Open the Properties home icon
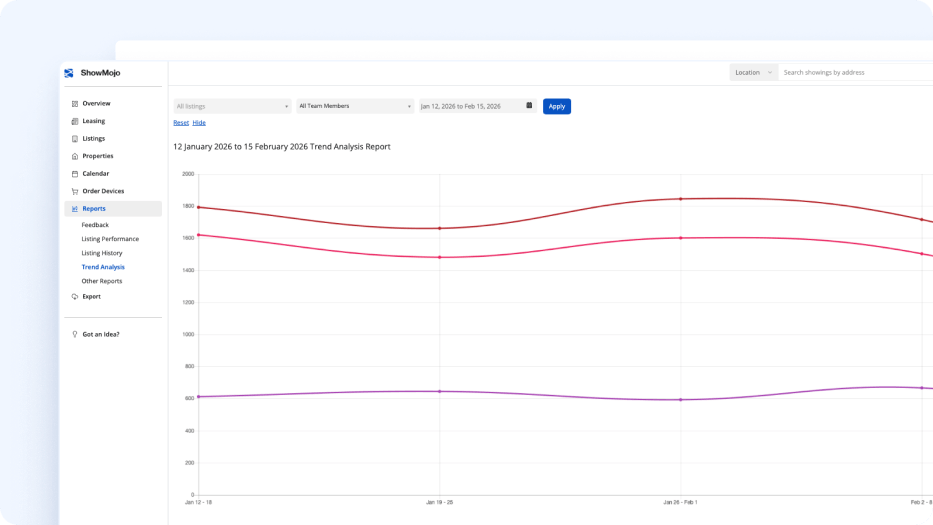 (x=74, y=156)
